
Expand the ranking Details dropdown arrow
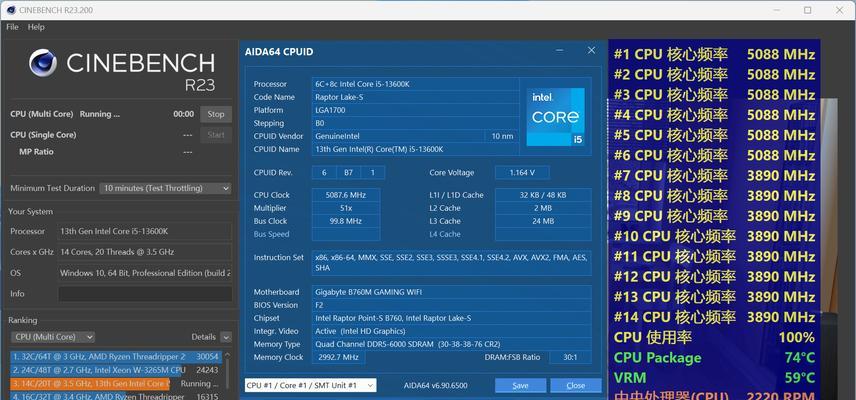[x=226, y=337]
